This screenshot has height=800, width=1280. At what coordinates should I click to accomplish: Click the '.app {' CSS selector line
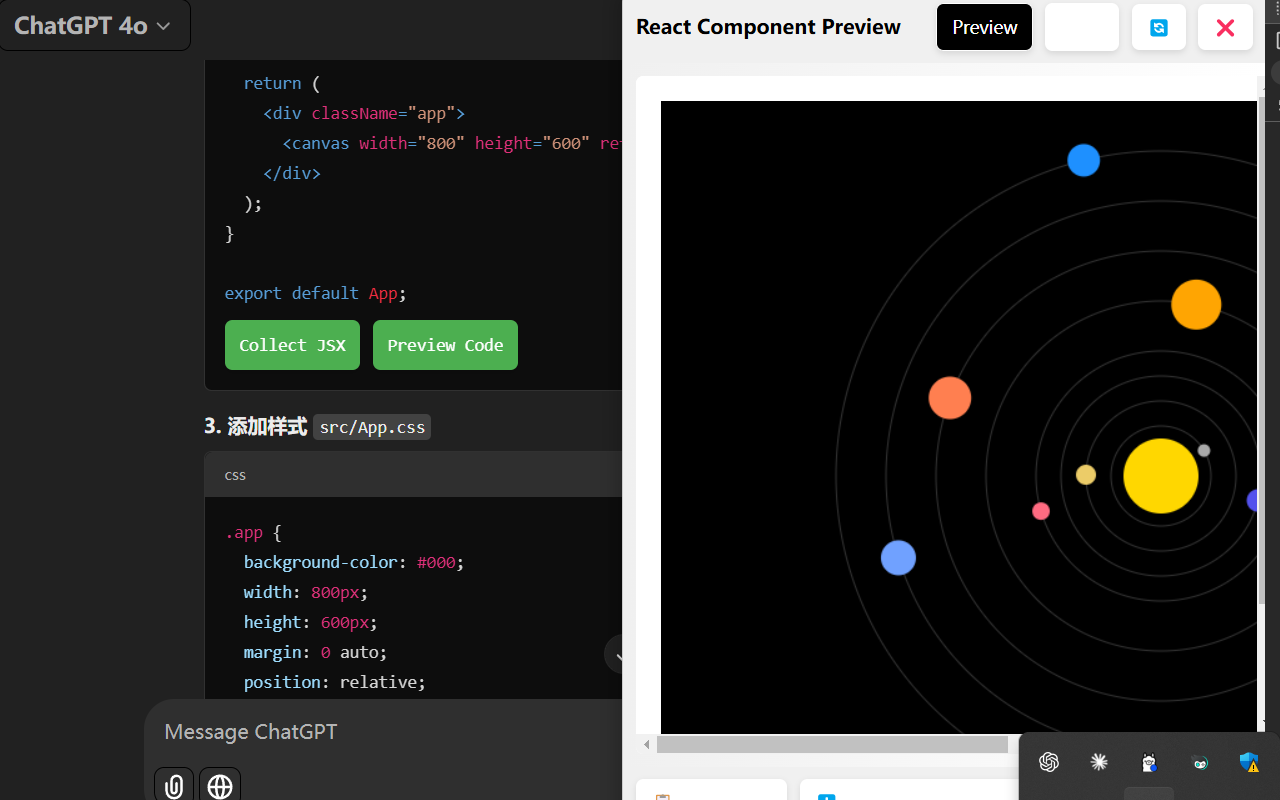253,532
